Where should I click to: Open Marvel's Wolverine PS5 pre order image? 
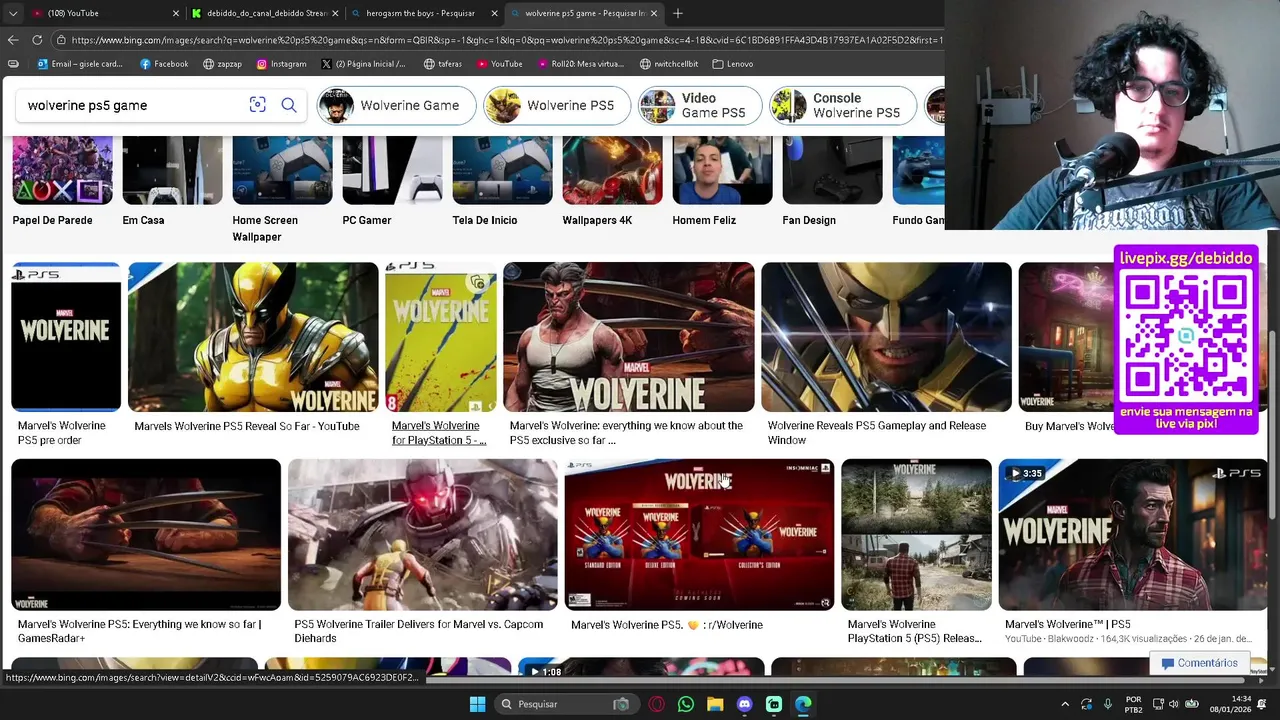point(66,337)
